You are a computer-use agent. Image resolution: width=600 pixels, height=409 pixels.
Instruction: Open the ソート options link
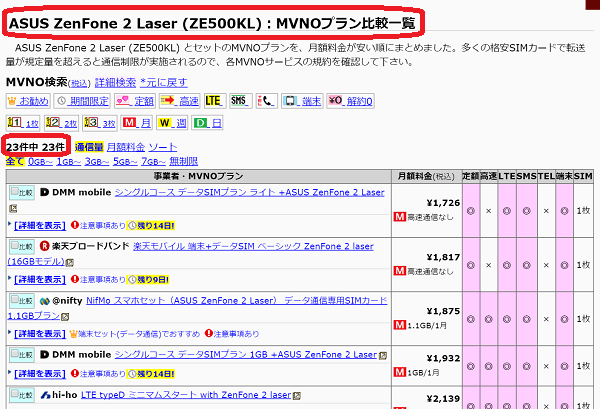[163, 147]
